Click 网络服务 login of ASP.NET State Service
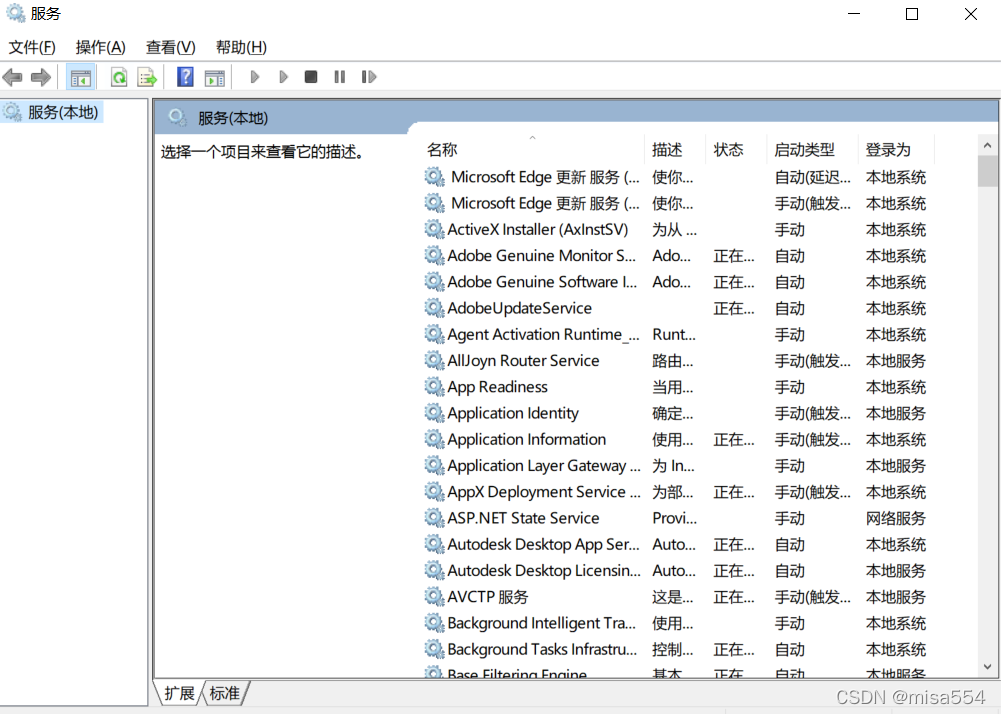Screen dimensions: 1001x714 click(x=896, y=518)
